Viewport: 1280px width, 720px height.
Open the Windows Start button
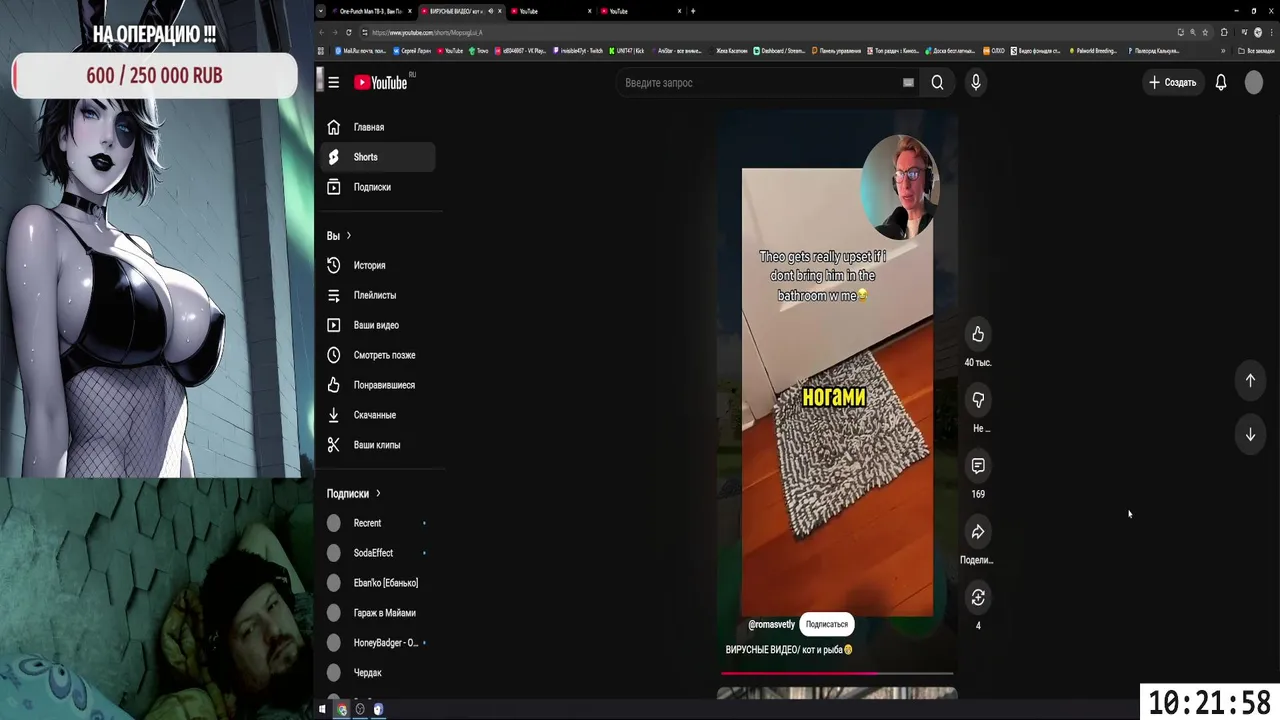pyautogui.click(x=322, y=709)
